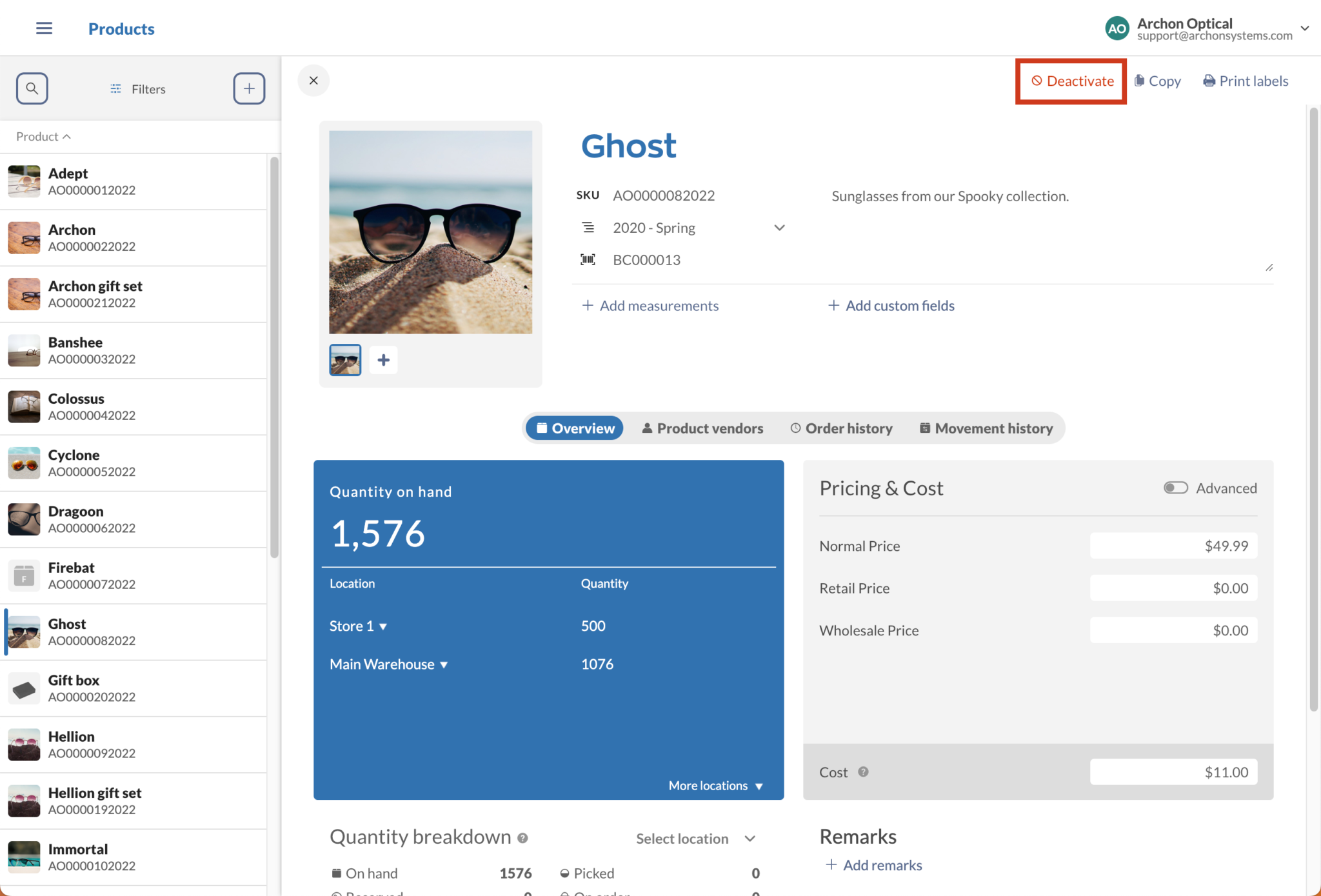1321x896 pixels.
Task: Switch to the Order history tab
Action: click(840, 428)
